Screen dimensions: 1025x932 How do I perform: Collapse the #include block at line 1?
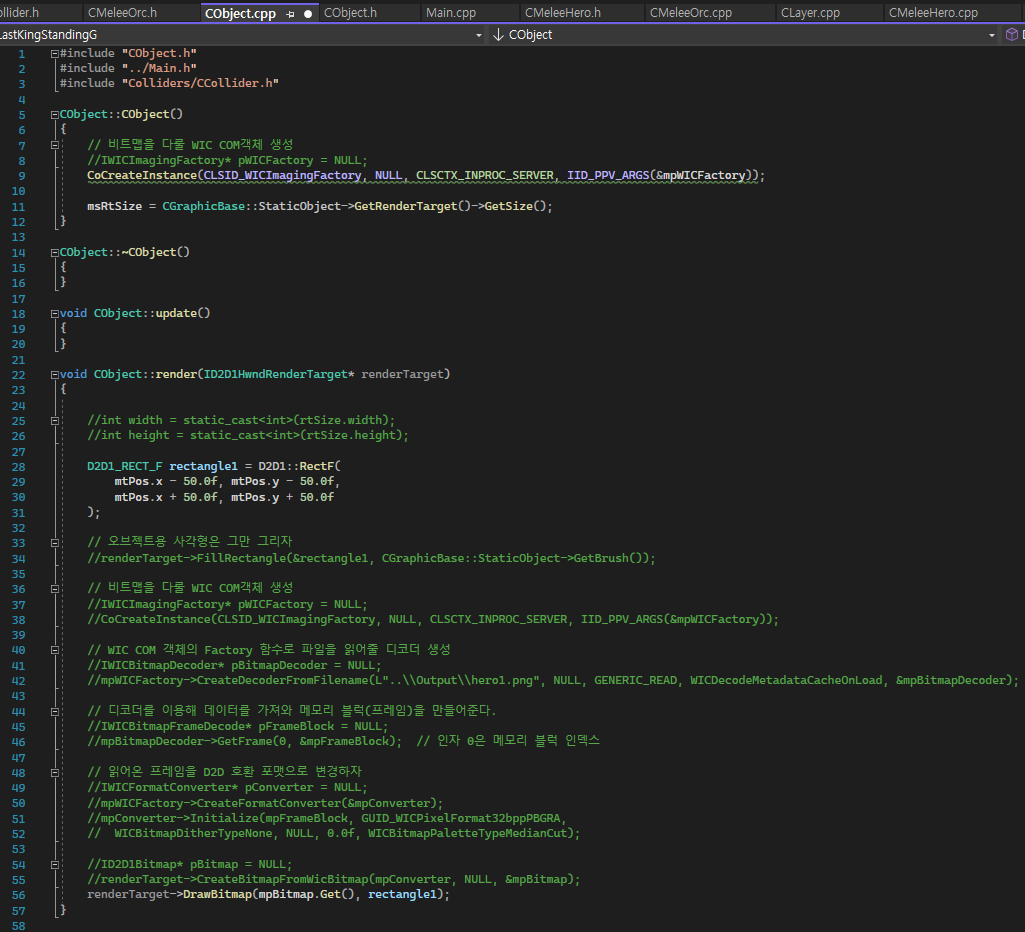[x=55, y=54]
